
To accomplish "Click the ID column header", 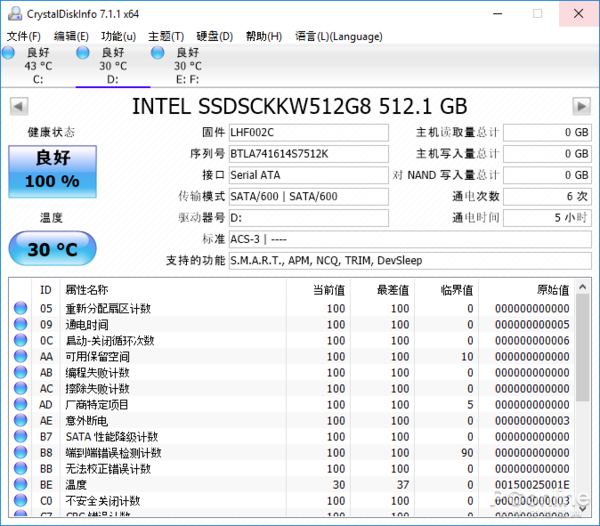I will [46, 290].
